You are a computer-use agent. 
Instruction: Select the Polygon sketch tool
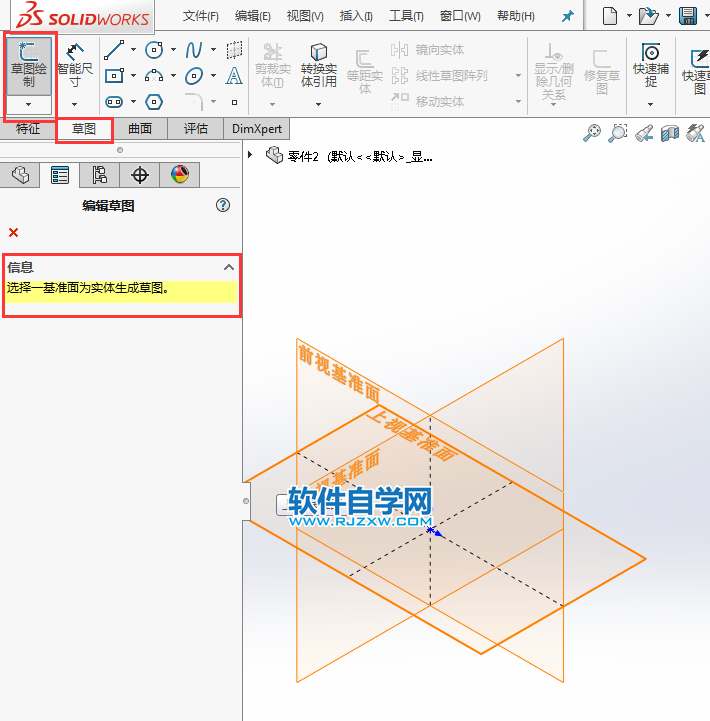154,102
